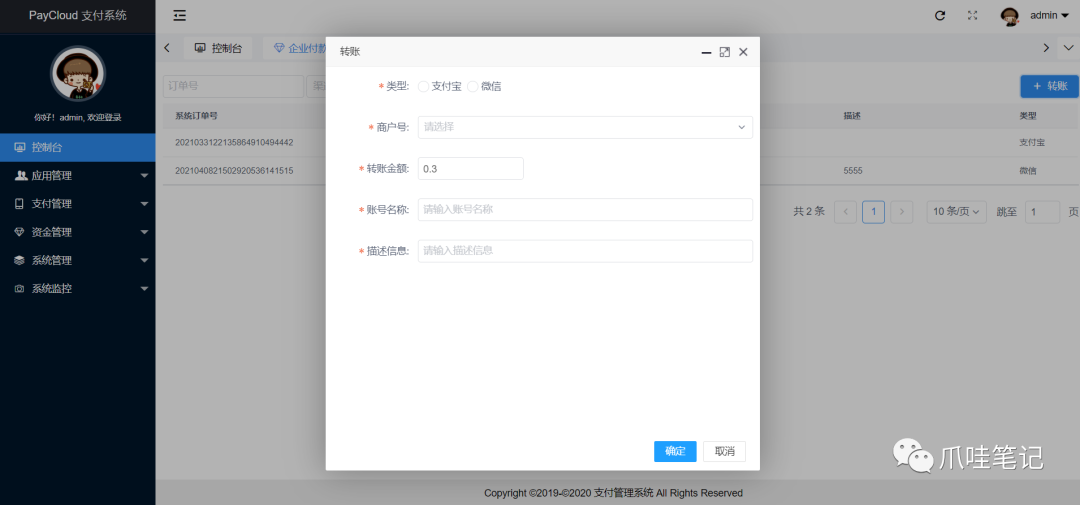The width and height of the screenshot is (1080, 505).
Task: Click the 账号名称 input field
Action: click(x=585, y=210)
